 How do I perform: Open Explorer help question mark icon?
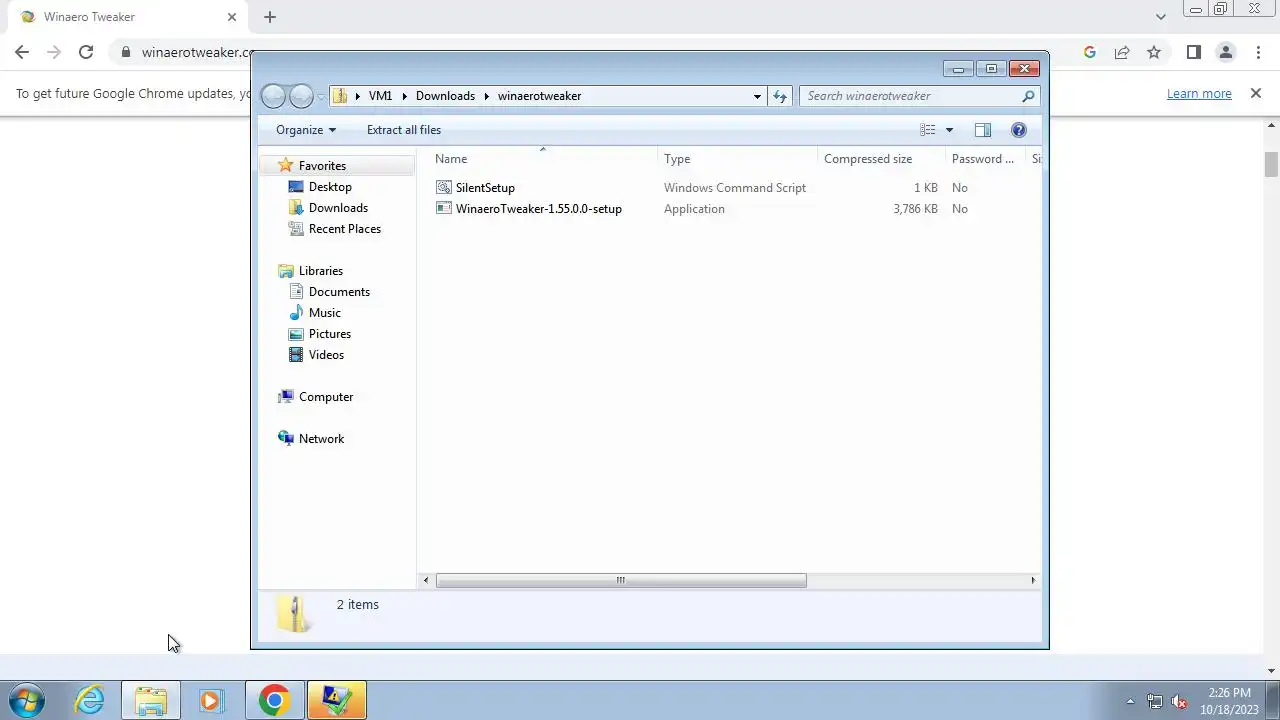coord(1019,130)
